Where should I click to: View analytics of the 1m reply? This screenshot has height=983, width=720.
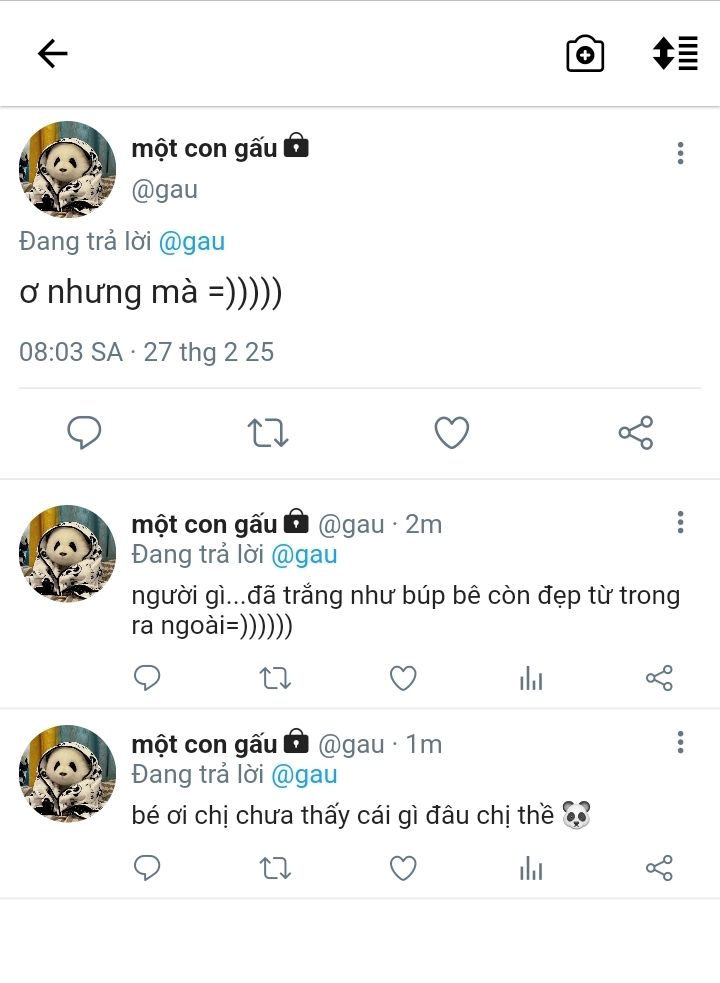pyautogui.click(x=531, y=868)
